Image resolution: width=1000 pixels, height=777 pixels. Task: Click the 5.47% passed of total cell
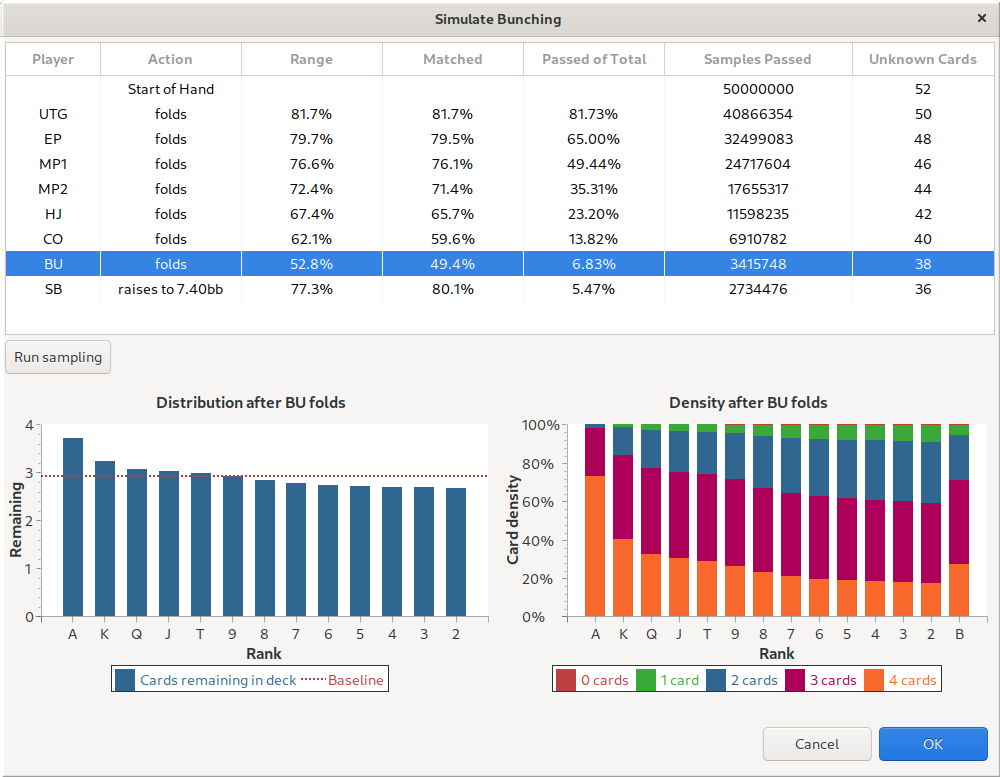(x=594, y=289)
